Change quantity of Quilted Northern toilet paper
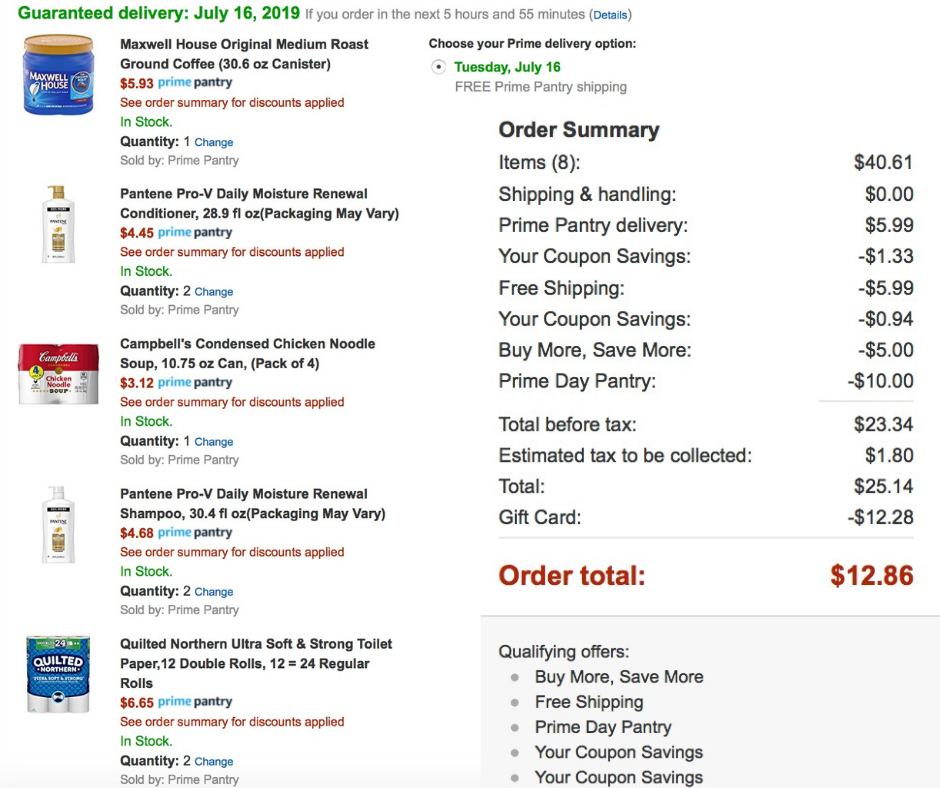Image resolution: width=940 pixels, height=788 pixels. 213,762
